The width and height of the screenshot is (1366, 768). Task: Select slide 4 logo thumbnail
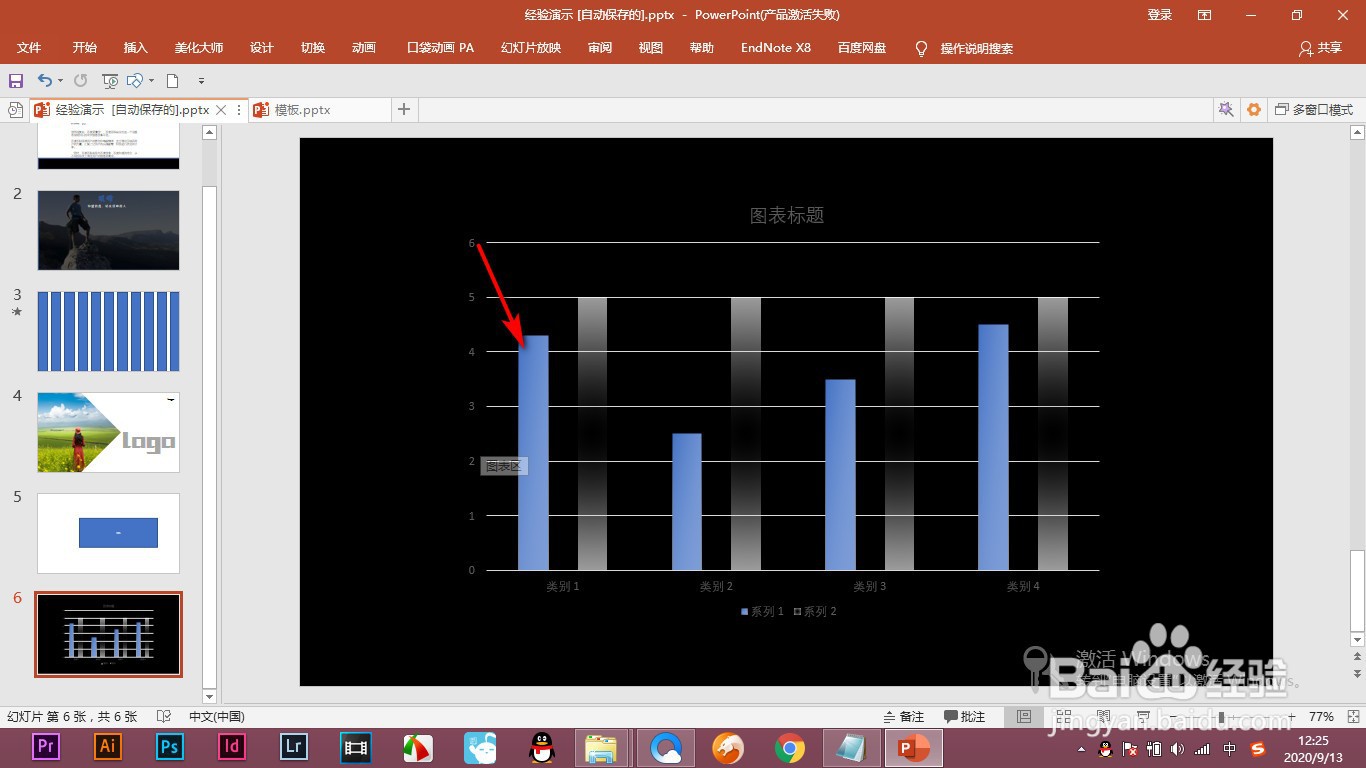coord(108,432)
